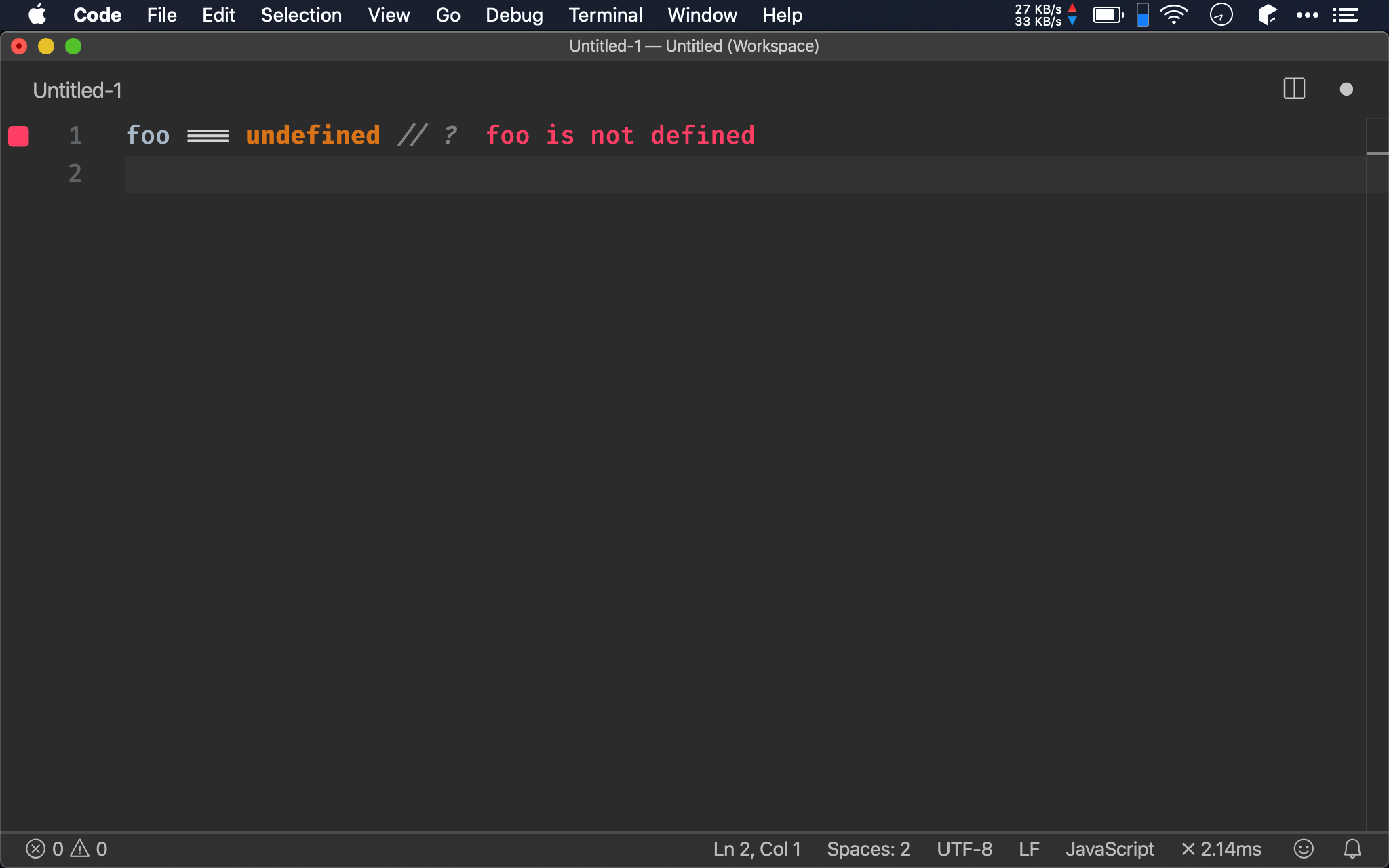Open the Selection menu
This screenshot has width=1389, height=868.
click(x=301, y=15)
